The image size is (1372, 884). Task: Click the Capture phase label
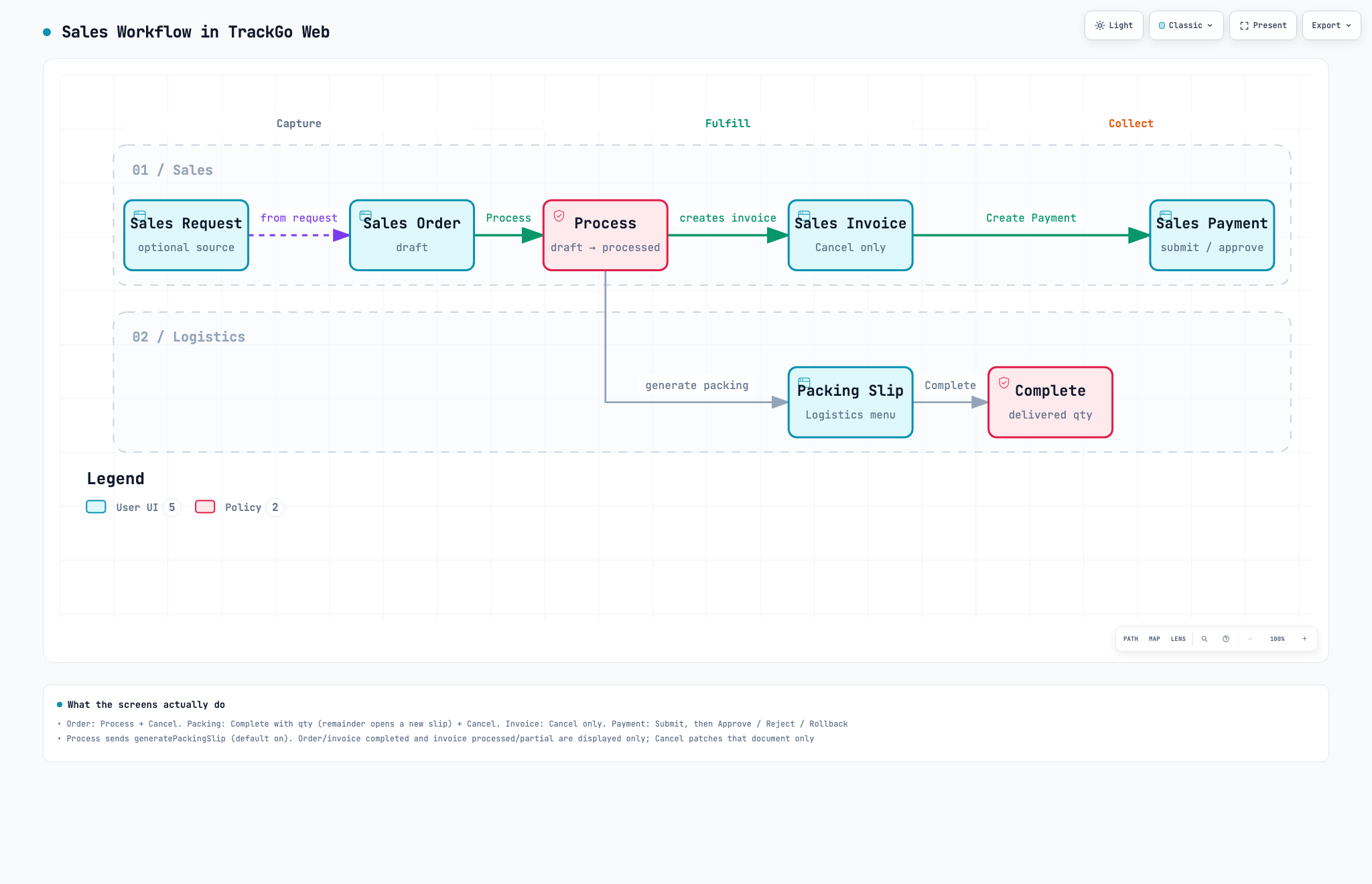pyautogui.click(x=299, y=123)
